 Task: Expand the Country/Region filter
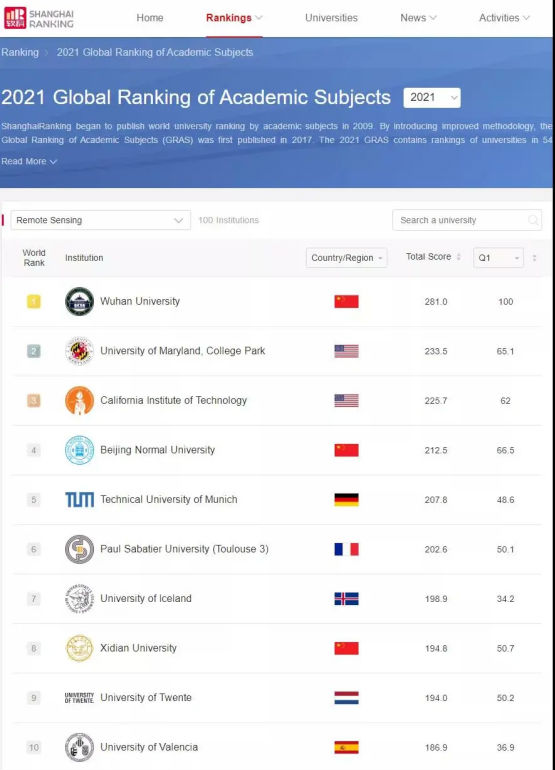346,258
